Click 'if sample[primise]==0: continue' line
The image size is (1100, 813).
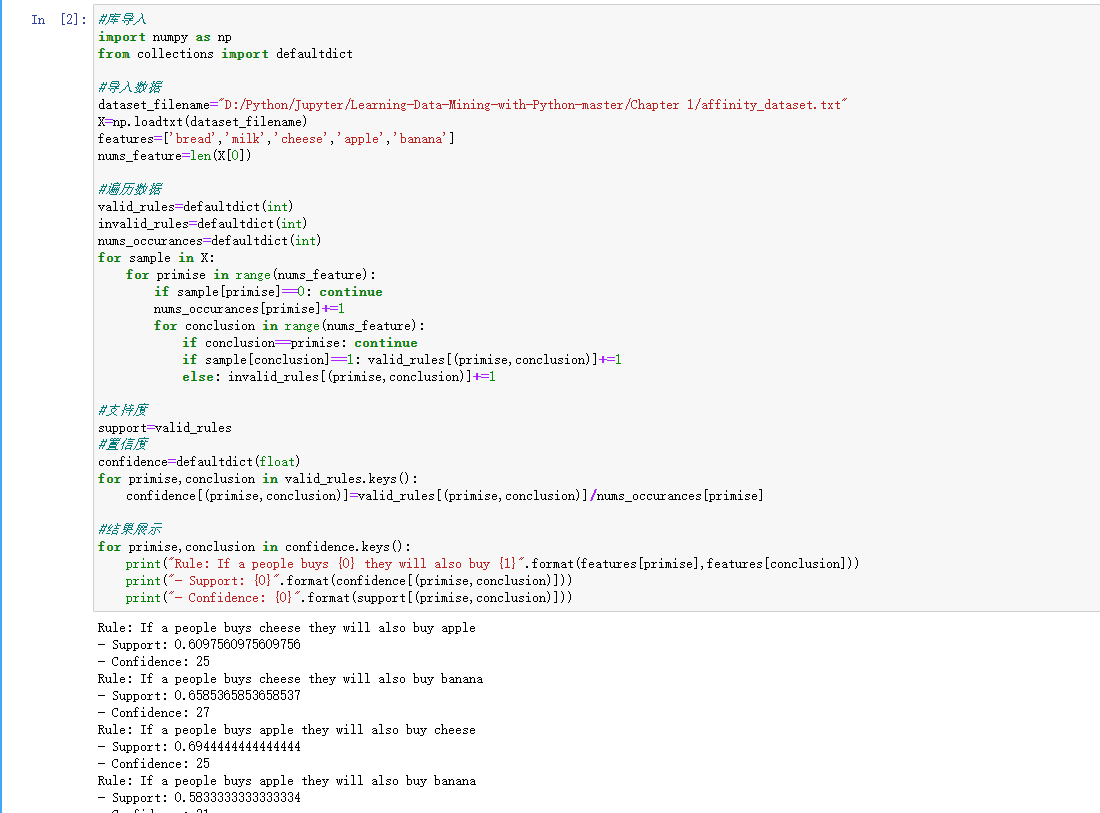point(269,292)
